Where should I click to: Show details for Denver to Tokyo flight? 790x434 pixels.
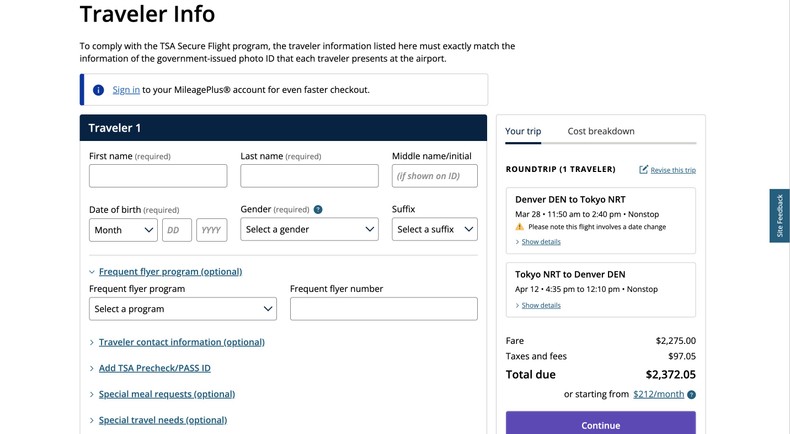click(x=540, y=242)
